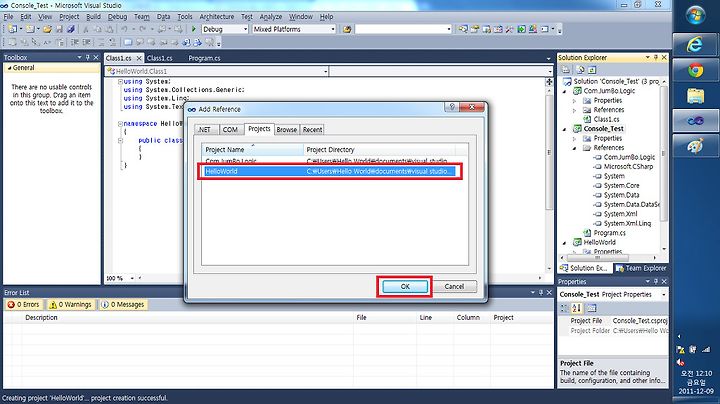Click the Increase Indent editor icon
The width and height of the screenshot is (720, 404).
tap(86, 42)
